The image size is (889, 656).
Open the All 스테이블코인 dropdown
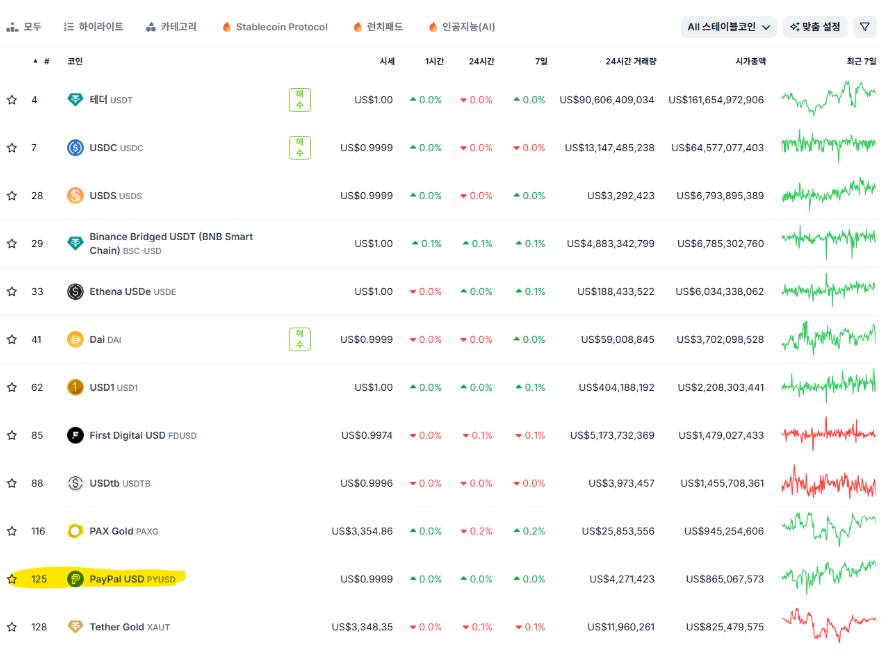click(x=729, y=27)
